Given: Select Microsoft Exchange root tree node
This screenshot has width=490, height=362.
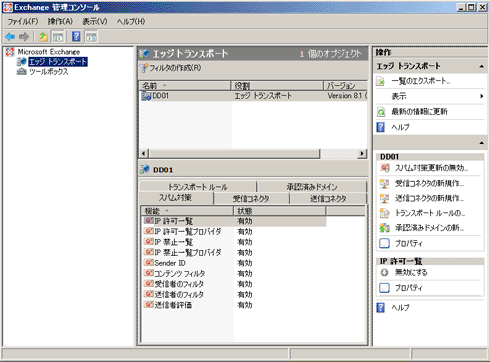Looking at the screenshot, I should [49, 52].
